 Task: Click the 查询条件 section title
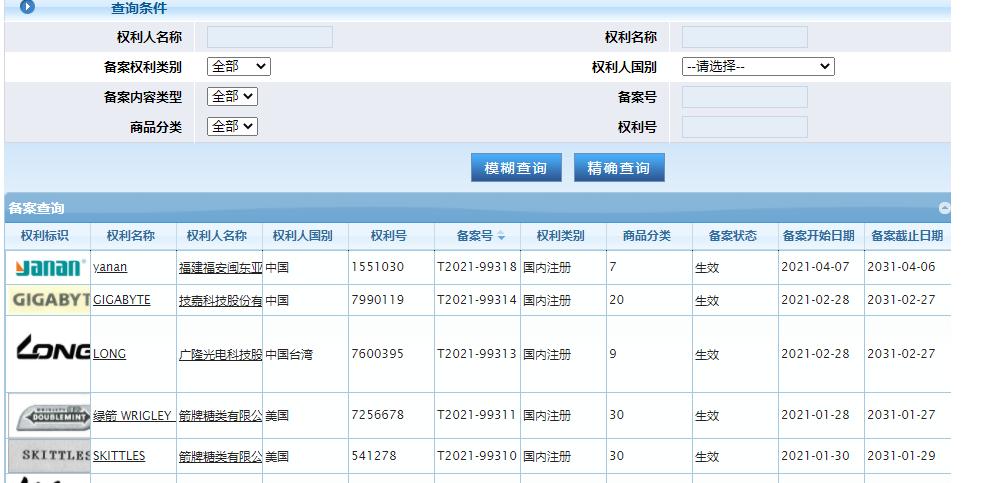(x=139, y=8)
